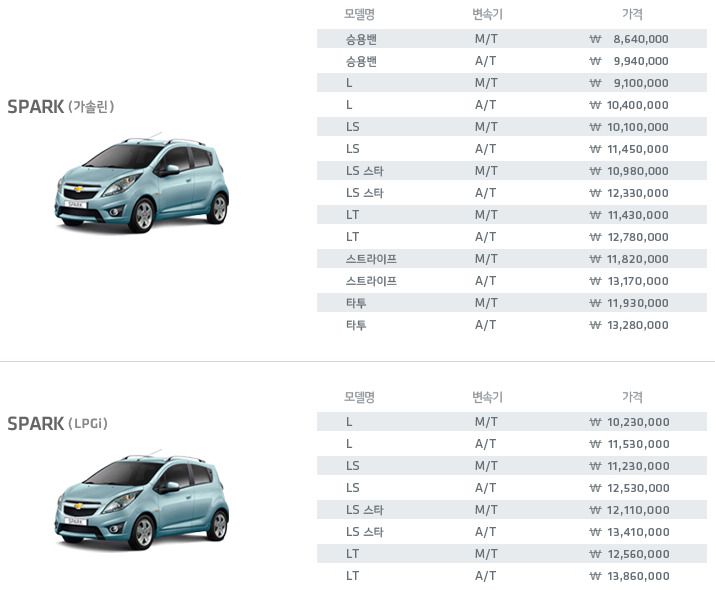The height and width of the screenshot is (590, 715).
Task: Select the LPGi price ₩ 13,410,000
Action: [x=629, y=532]
